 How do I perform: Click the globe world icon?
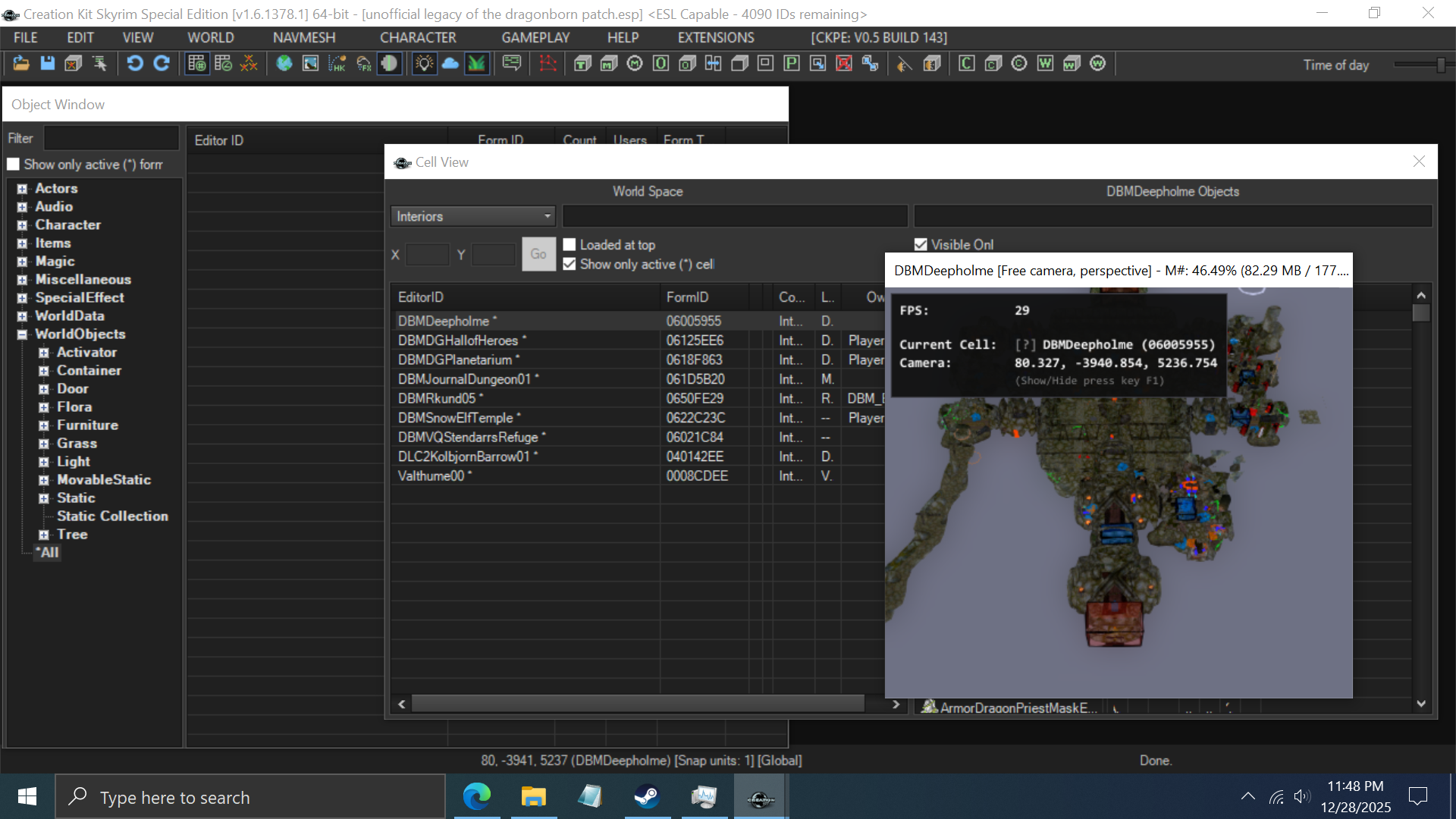[x=284, y=64]
